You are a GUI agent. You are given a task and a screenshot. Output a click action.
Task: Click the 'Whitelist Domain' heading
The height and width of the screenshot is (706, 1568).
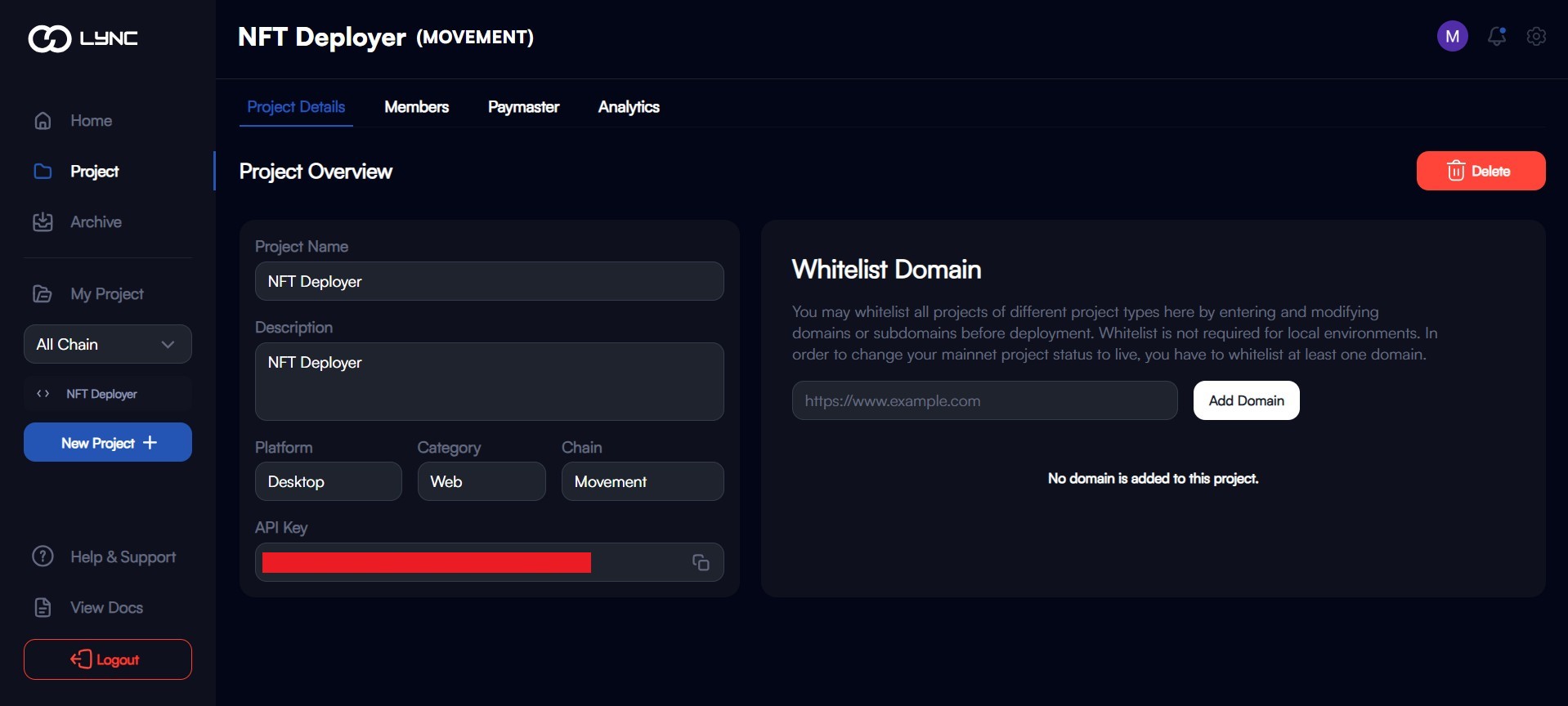[886, 270]
